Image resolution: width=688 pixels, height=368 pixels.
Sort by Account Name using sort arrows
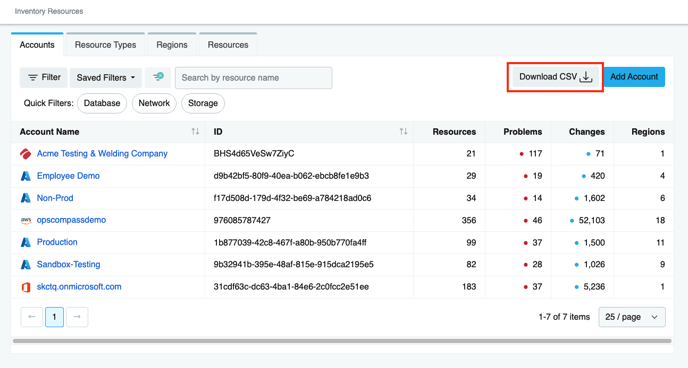click(195, 132)
